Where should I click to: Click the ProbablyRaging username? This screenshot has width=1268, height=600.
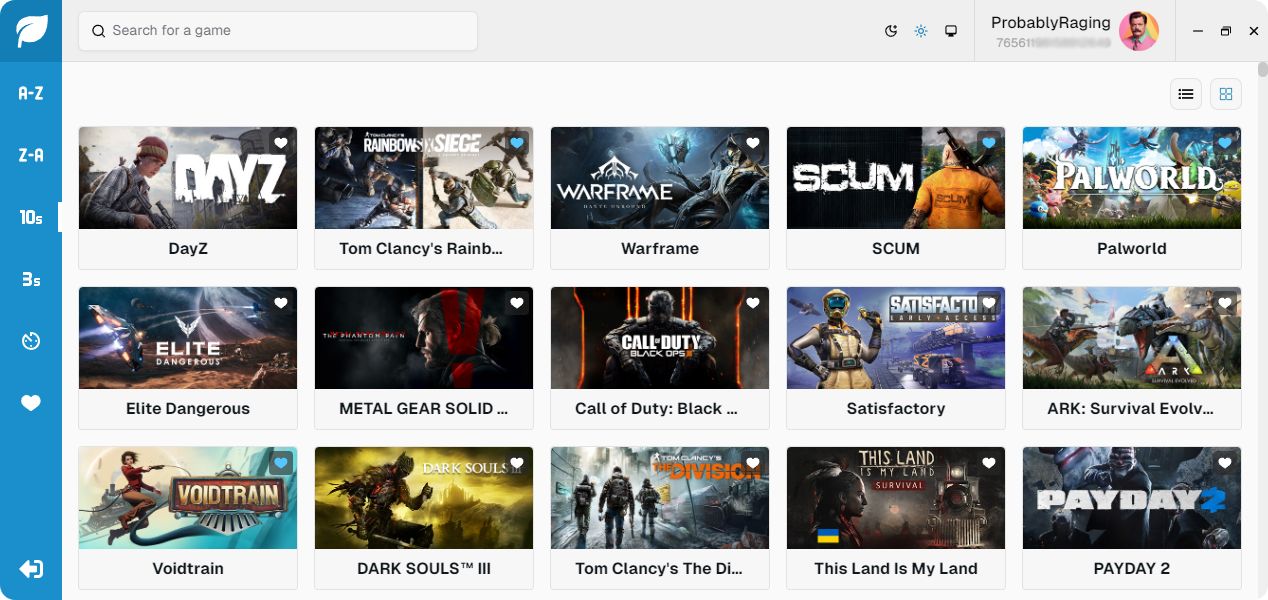pyautogui.click(x=1051, y=23)
